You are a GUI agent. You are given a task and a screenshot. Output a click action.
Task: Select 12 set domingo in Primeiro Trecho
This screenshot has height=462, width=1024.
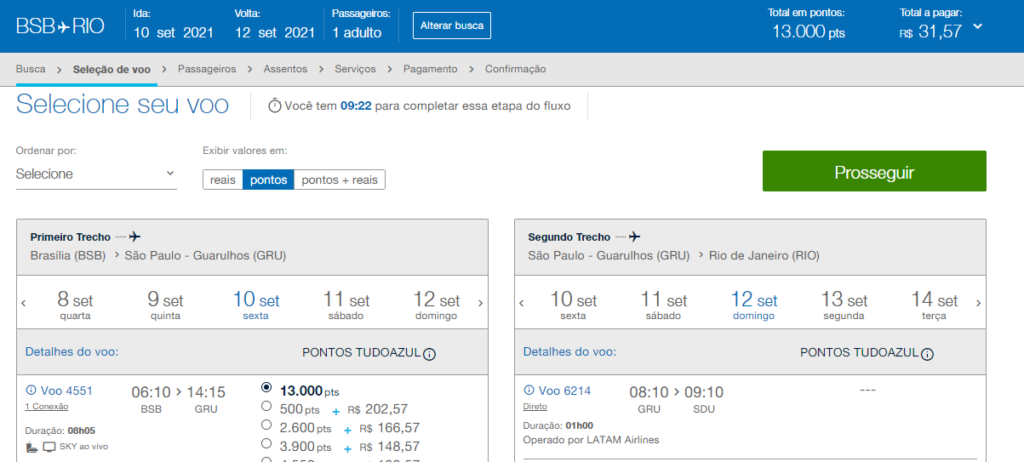pyautogui.click(x=437, y=306)
